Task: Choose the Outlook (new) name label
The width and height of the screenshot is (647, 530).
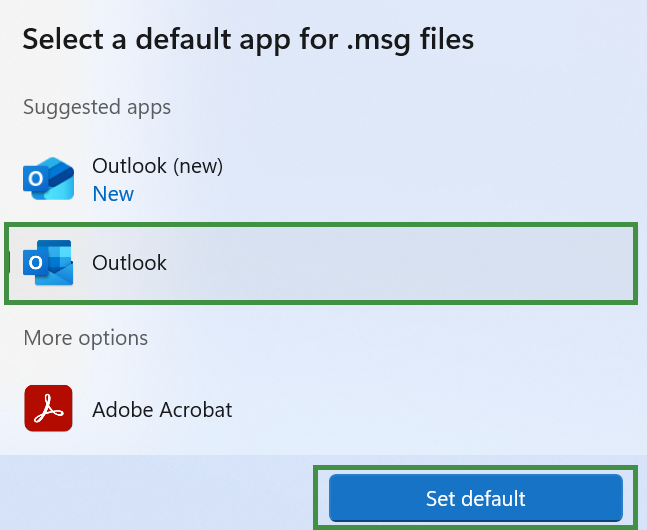Action: [x=157, y=166]
